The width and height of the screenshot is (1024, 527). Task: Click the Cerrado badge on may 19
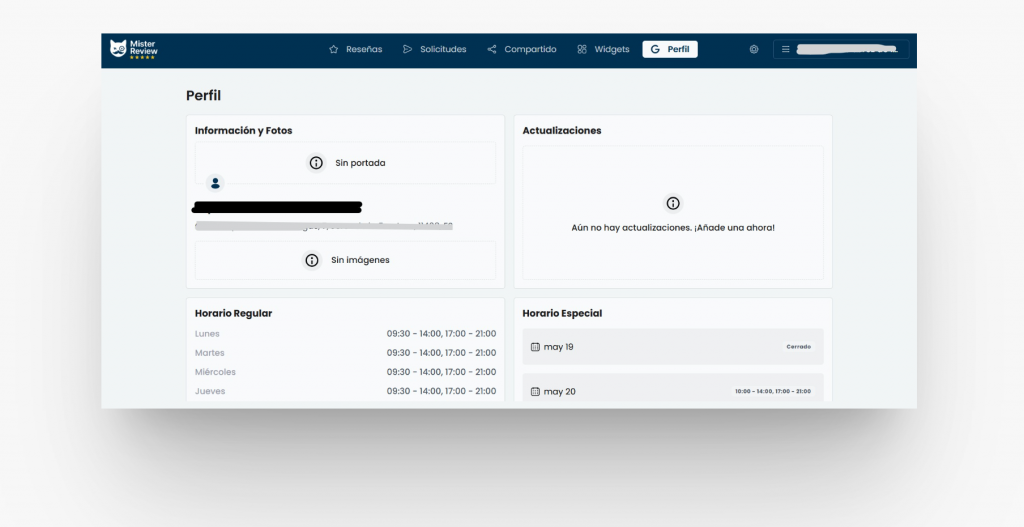(x=798, y=347)
